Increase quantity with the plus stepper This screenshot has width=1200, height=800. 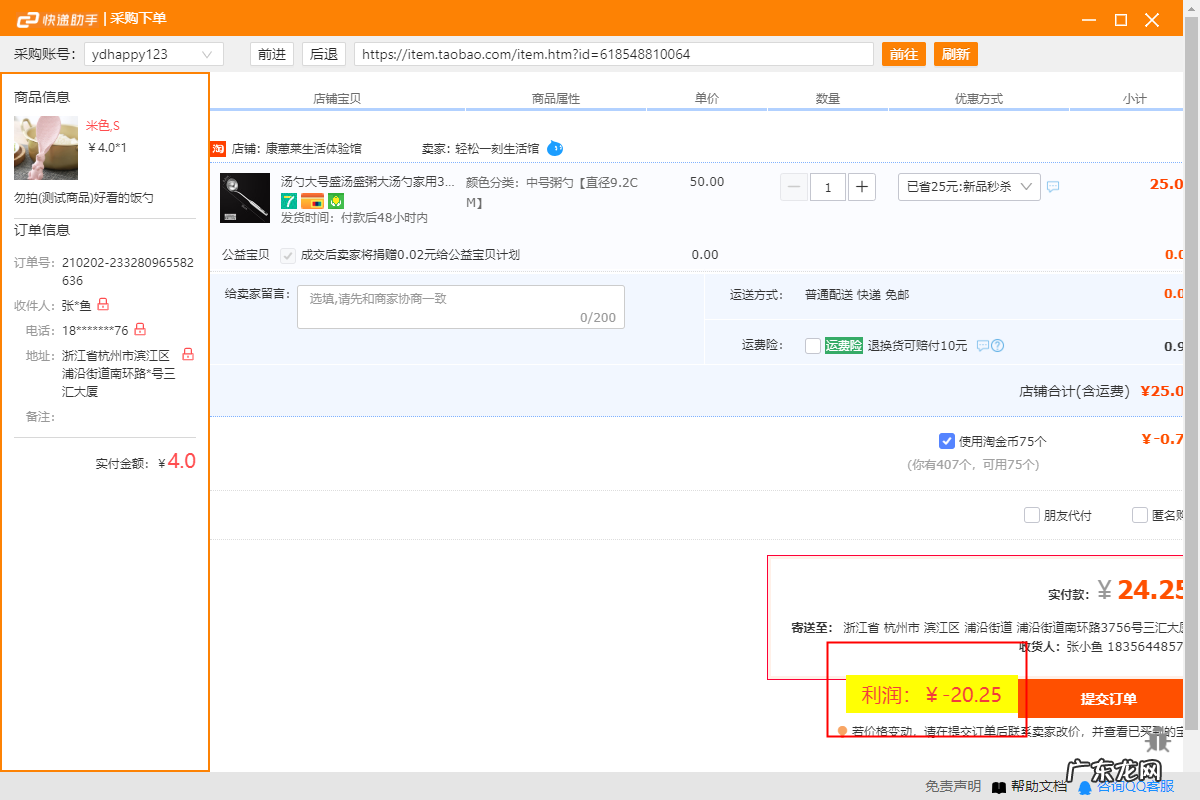pyautogui.click(x=861, y=187)
